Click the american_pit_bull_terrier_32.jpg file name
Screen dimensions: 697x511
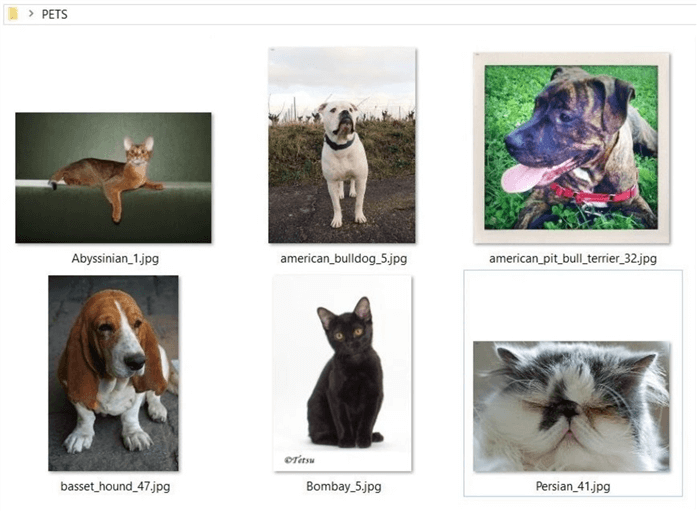[x=573, y=258]
